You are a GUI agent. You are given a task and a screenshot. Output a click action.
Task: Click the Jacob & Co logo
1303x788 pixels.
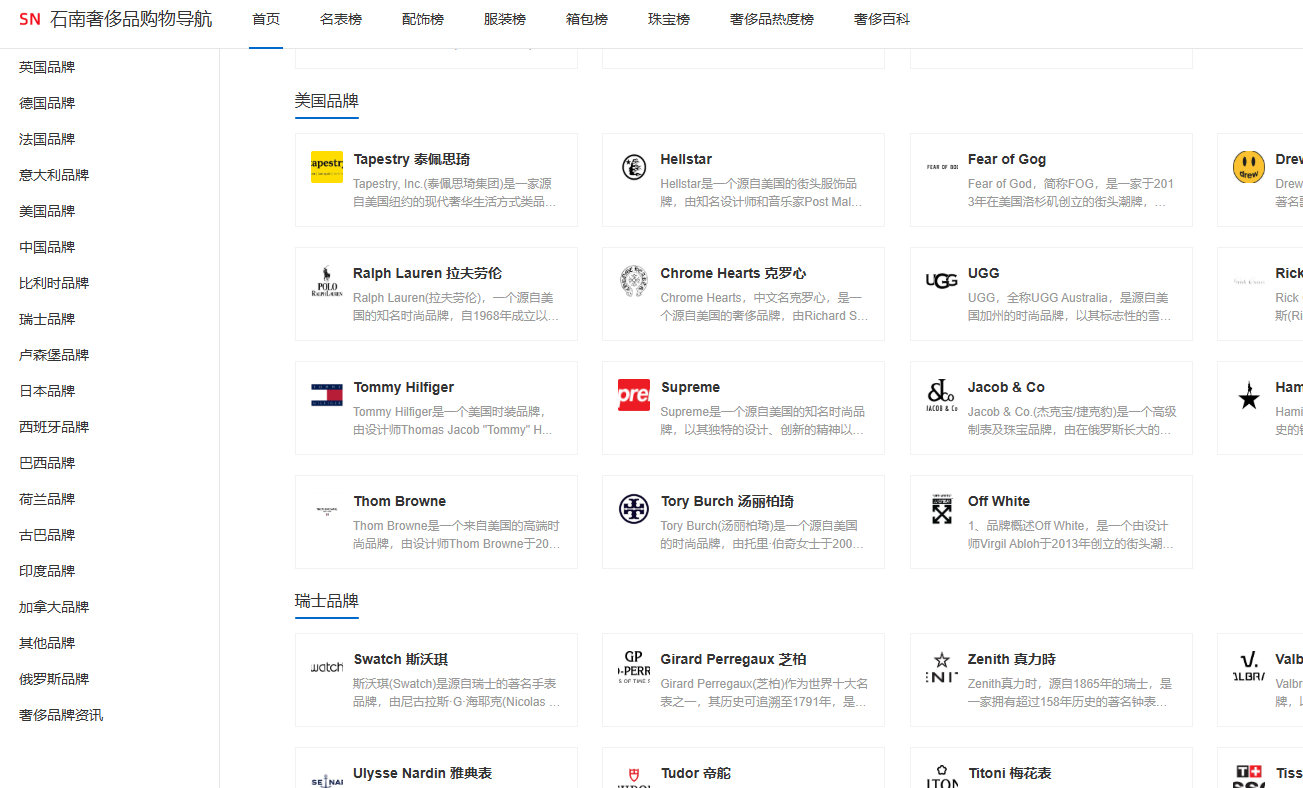click(941, 395)
